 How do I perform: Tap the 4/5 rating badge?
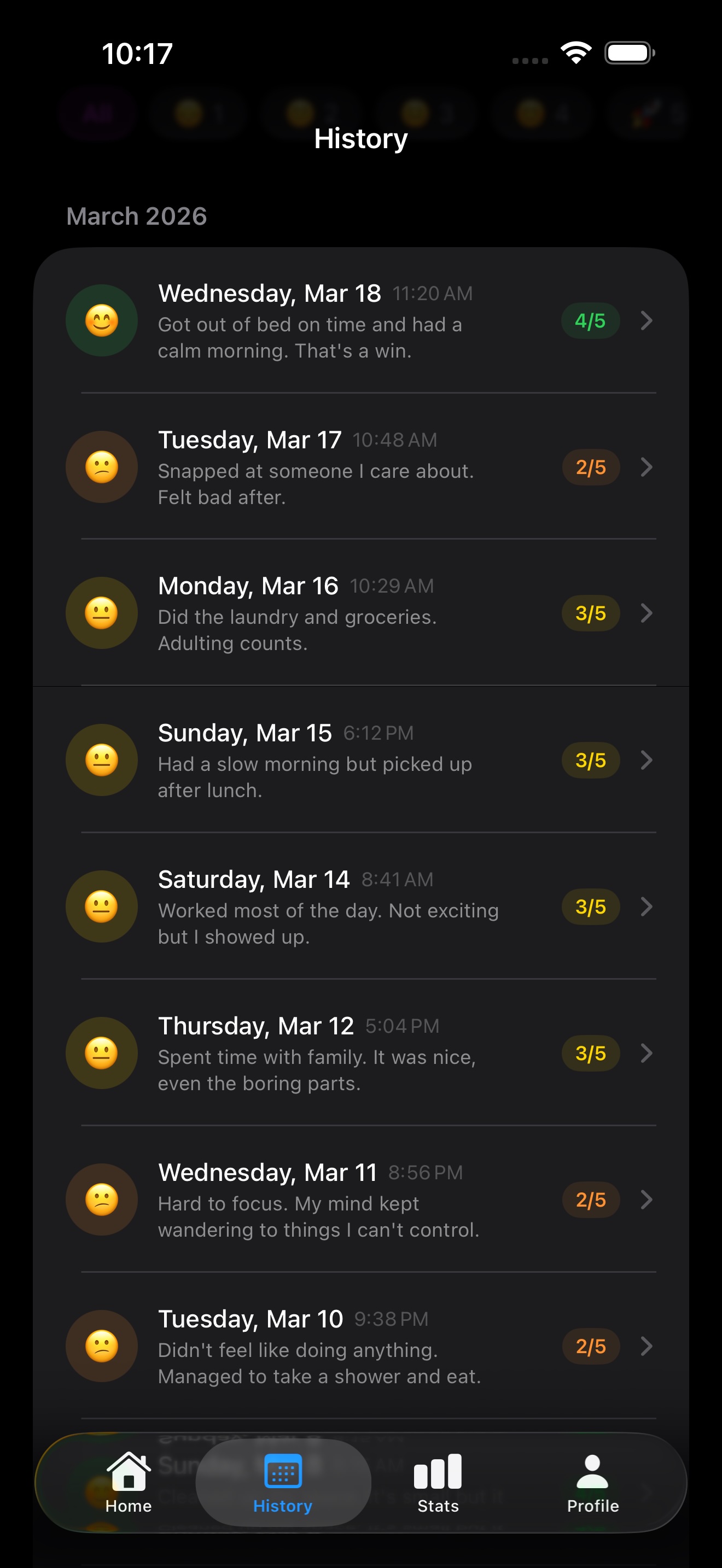click(590, 321)
